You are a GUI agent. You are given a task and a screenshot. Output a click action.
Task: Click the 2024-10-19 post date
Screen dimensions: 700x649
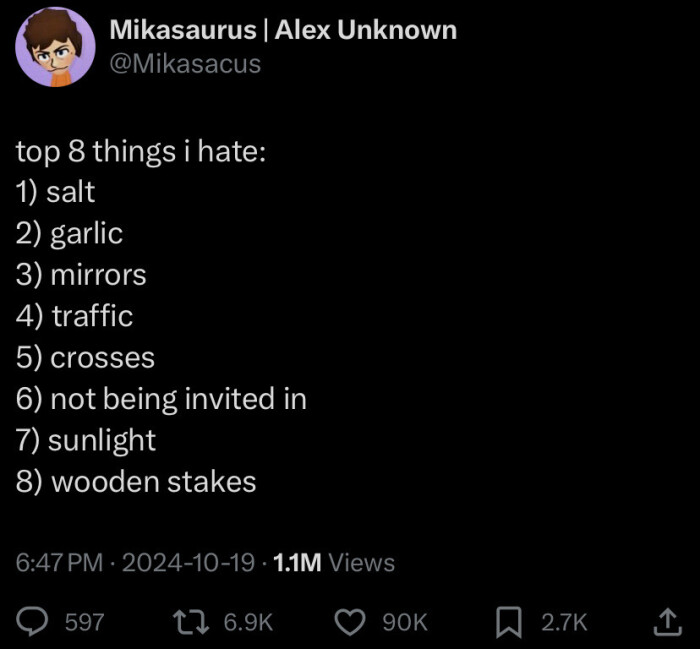point(189,563)
